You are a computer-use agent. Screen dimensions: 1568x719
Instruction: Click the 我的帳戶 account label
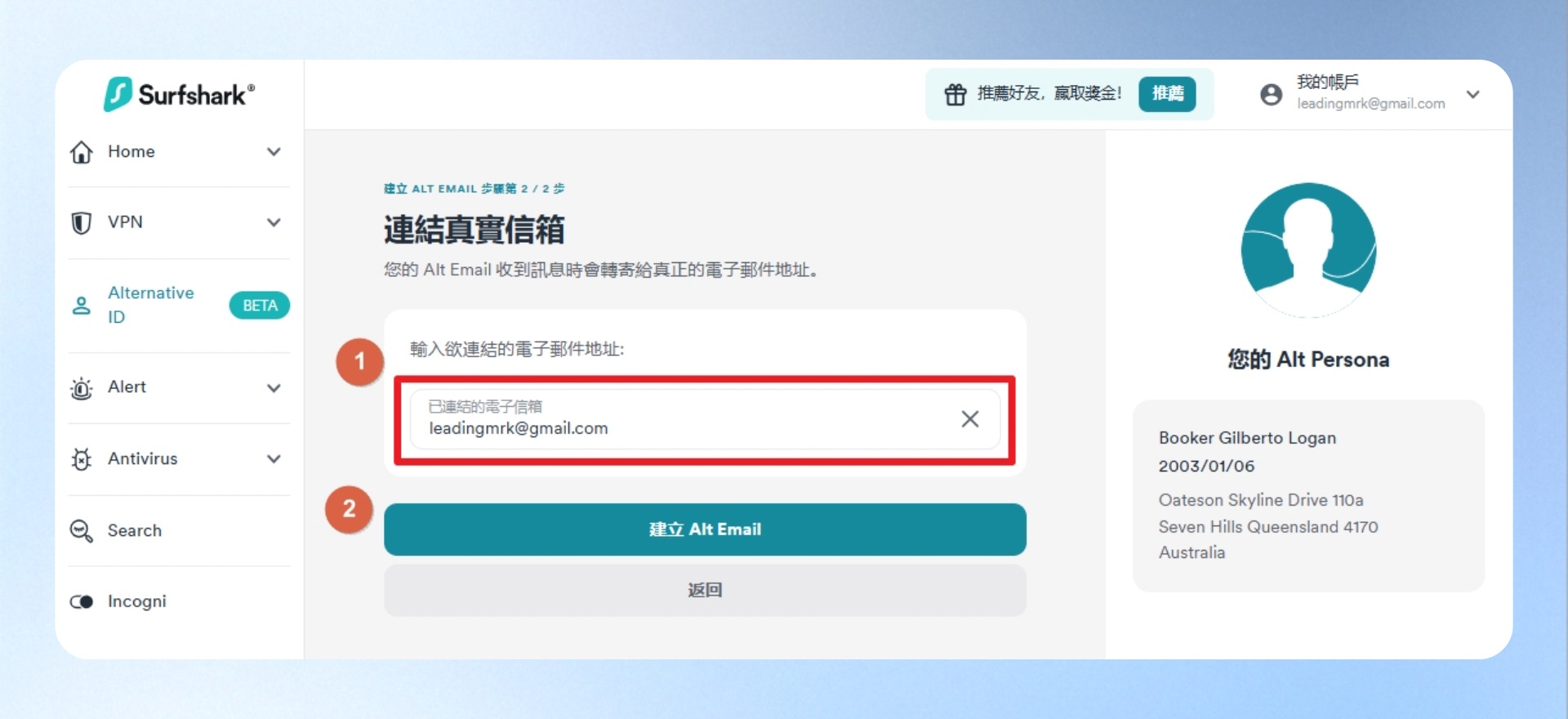click(x=1328, y=82)
